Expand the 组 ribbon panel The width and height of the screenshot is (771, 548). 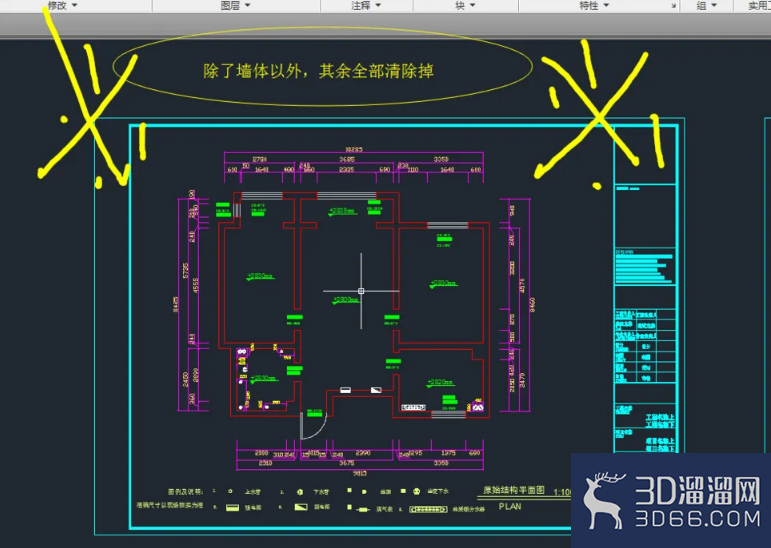click(707, 5)
